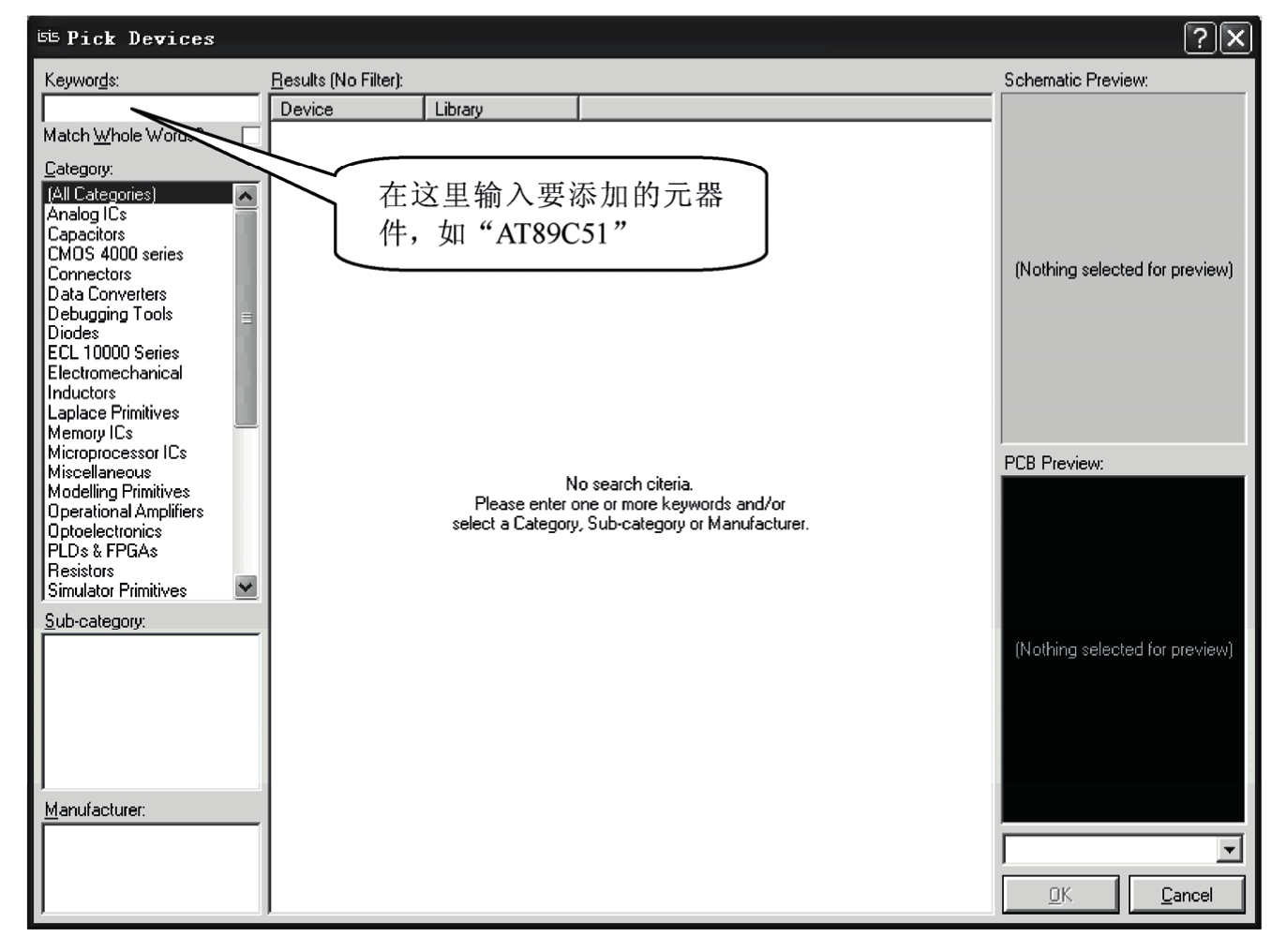
Task: Click the category list scroll-up arrow
Action: point(246,196)
